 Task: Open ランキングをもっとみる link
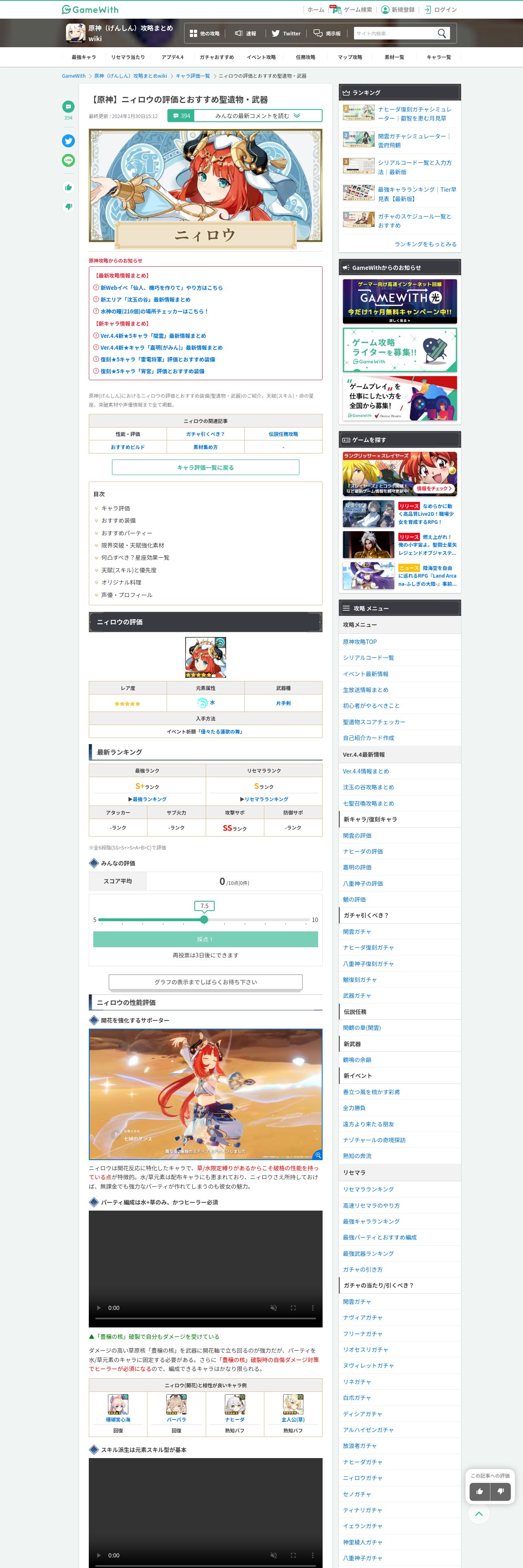pos(425,244)
